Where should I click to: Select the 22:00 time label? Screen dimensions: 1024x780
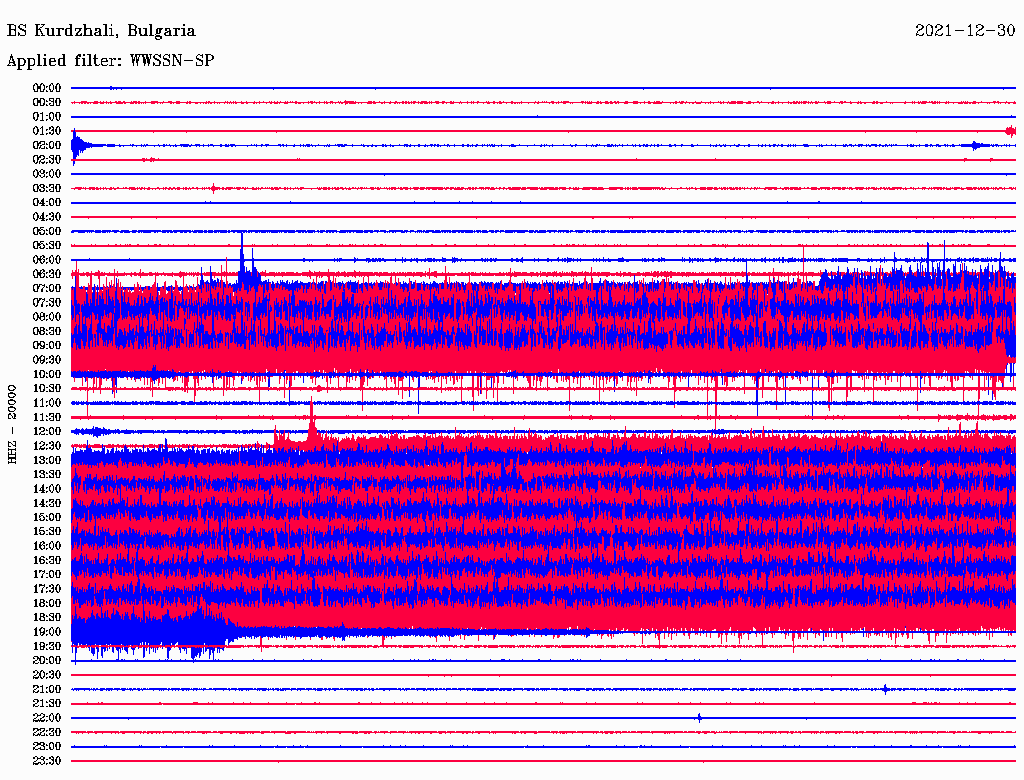tap(47, 718)
